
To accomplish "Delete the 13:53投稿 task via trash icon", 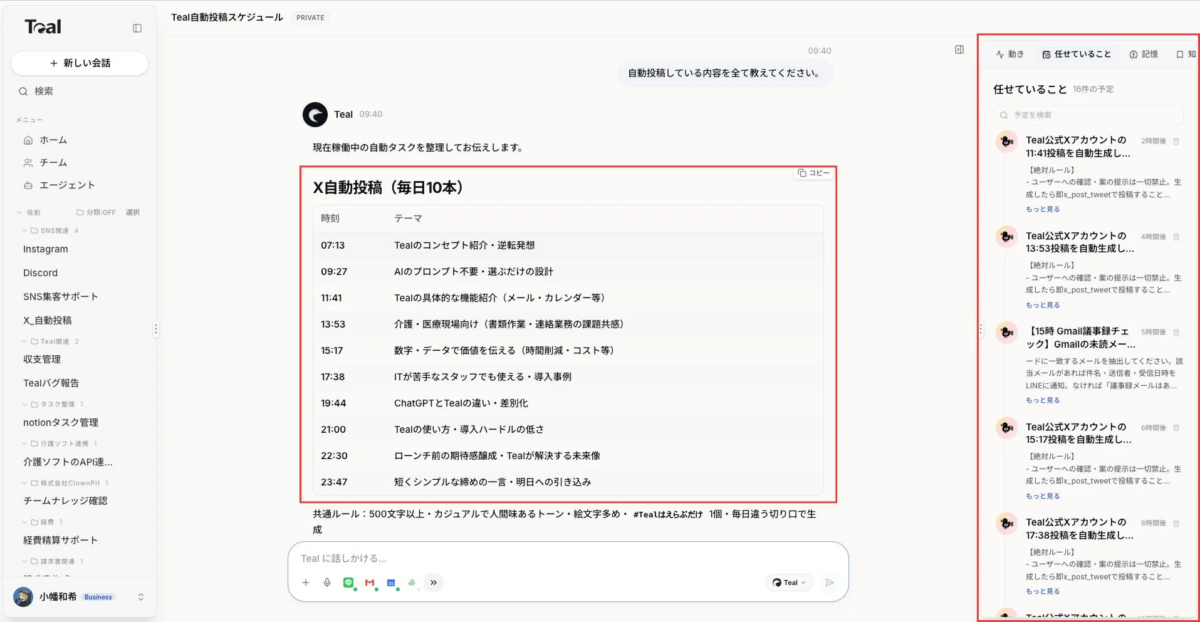I will 1175,237.
